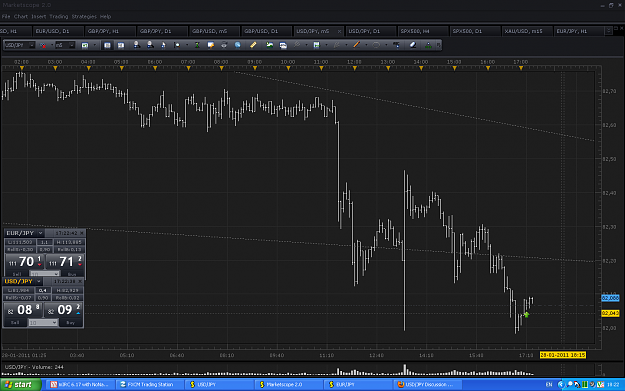Open the EUR/JPY panel symbol dropdown
Viewport: 625px width, 391px height.
[x=40, y=233]
